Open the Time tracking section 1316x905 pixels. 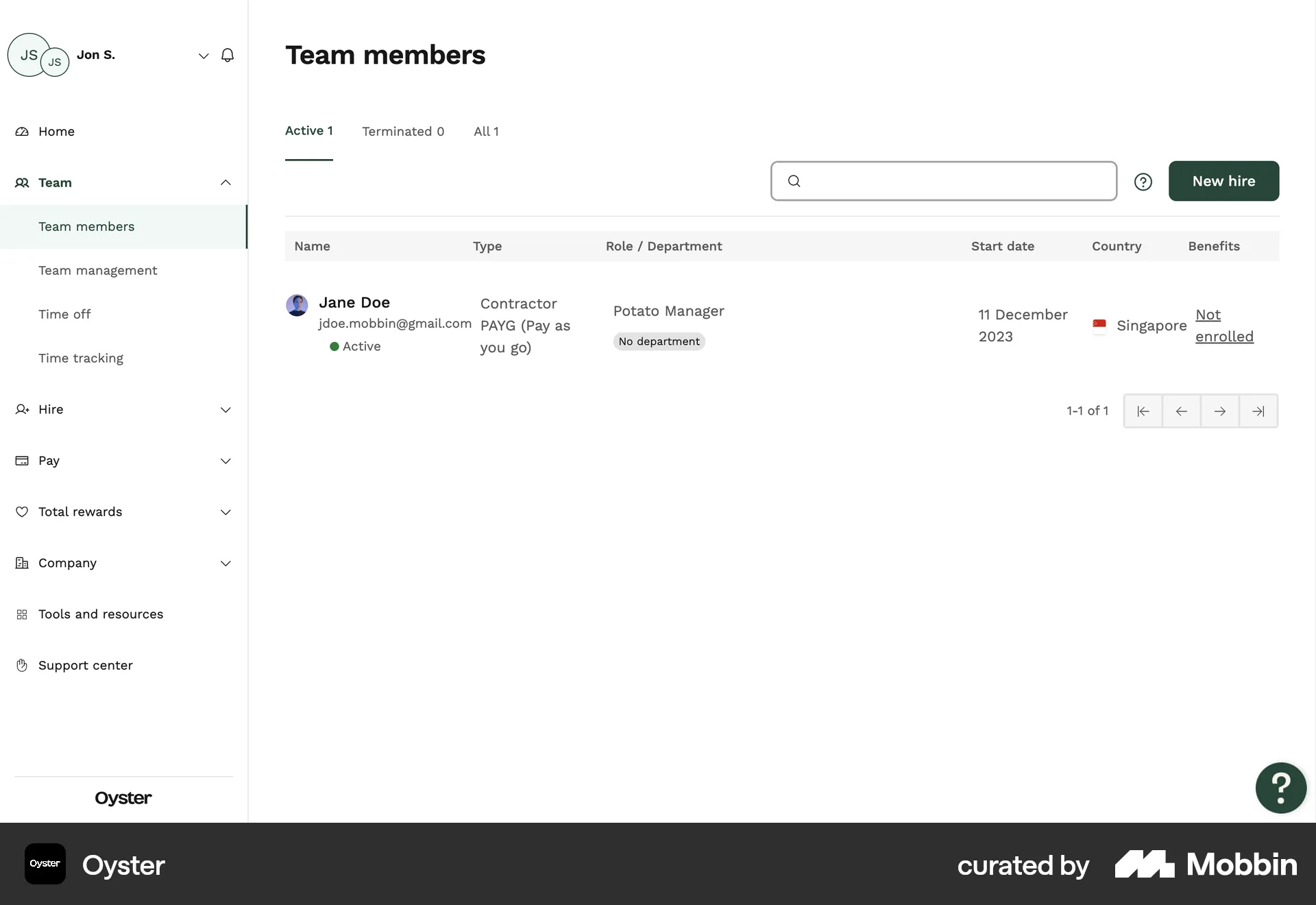81,358
